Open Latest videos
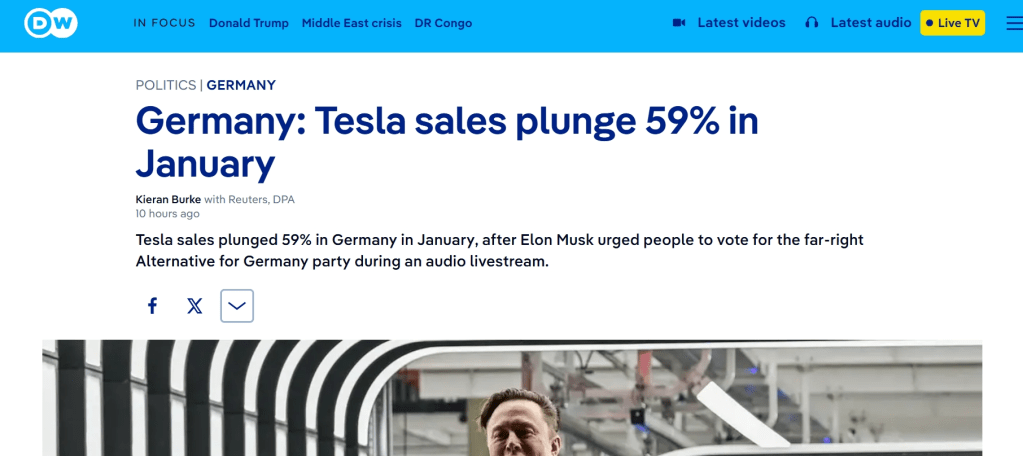Viewport: 1023px width, 456px height. [741, 23]
